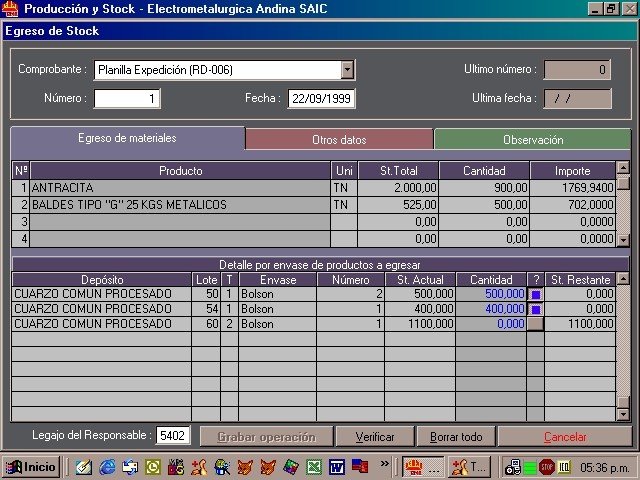Click the blue Cantidad value 0,000 for Lote 60
This screenshot has height=480, width=640.
click(x=491, y=324)
